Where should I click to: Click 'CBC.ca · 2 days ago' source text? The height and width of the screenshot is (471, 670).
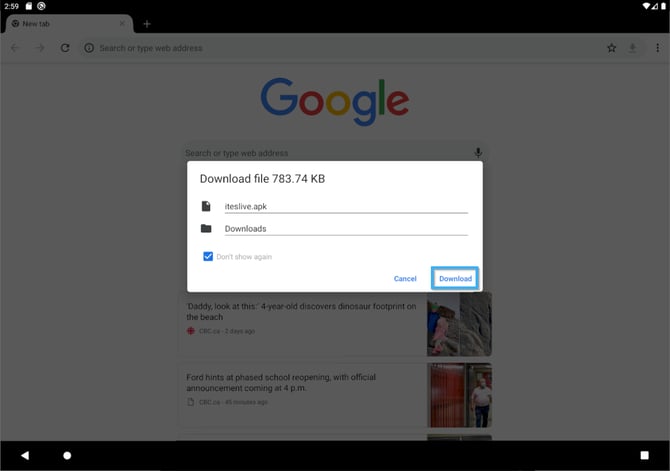(x=226, y=331)
